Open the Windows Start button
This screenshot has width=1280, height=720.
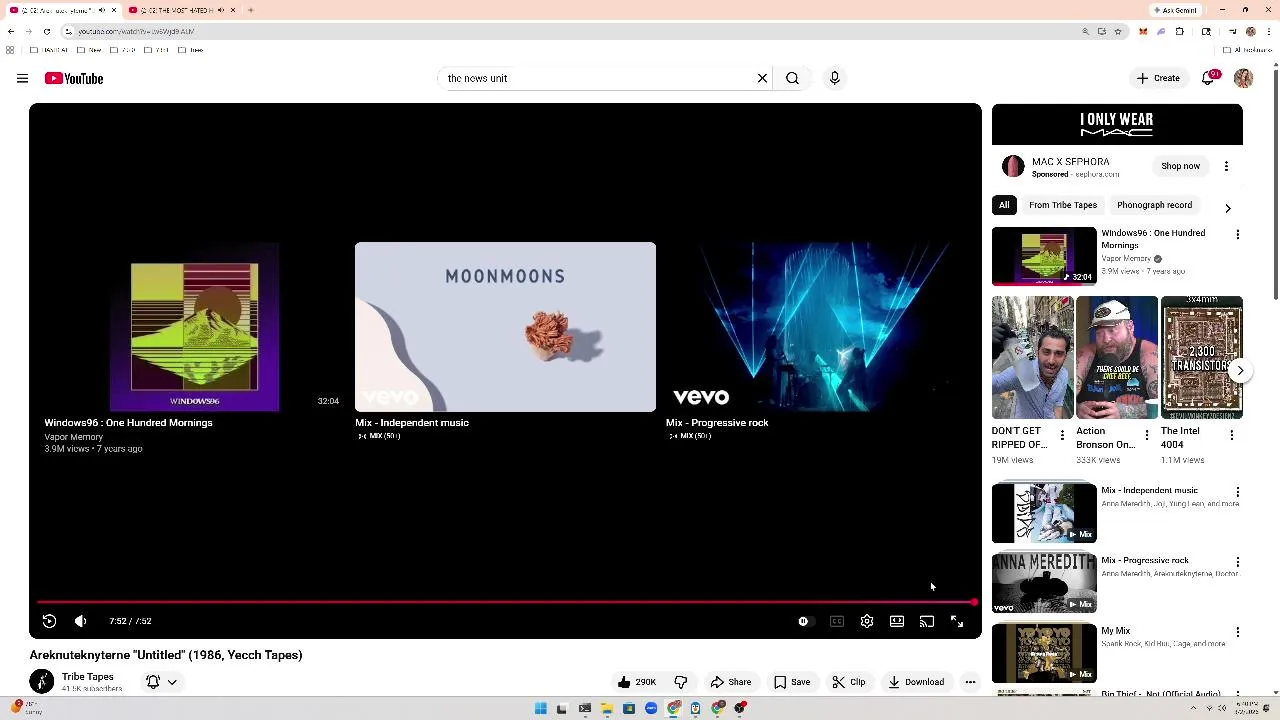coord(541,708)
